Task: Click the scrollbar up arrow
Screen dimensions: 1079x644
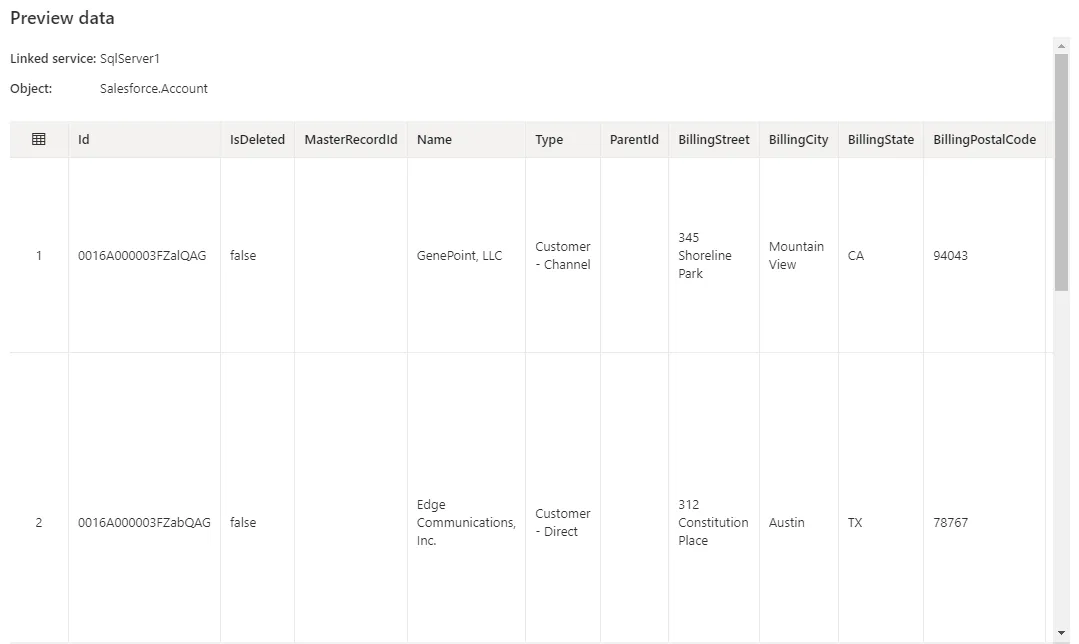Action: point(1063,44)
